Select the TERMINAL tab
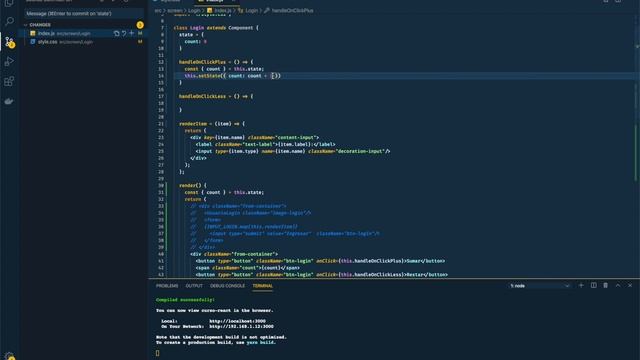This screenshot has height=360, width=640. (262, 286)
